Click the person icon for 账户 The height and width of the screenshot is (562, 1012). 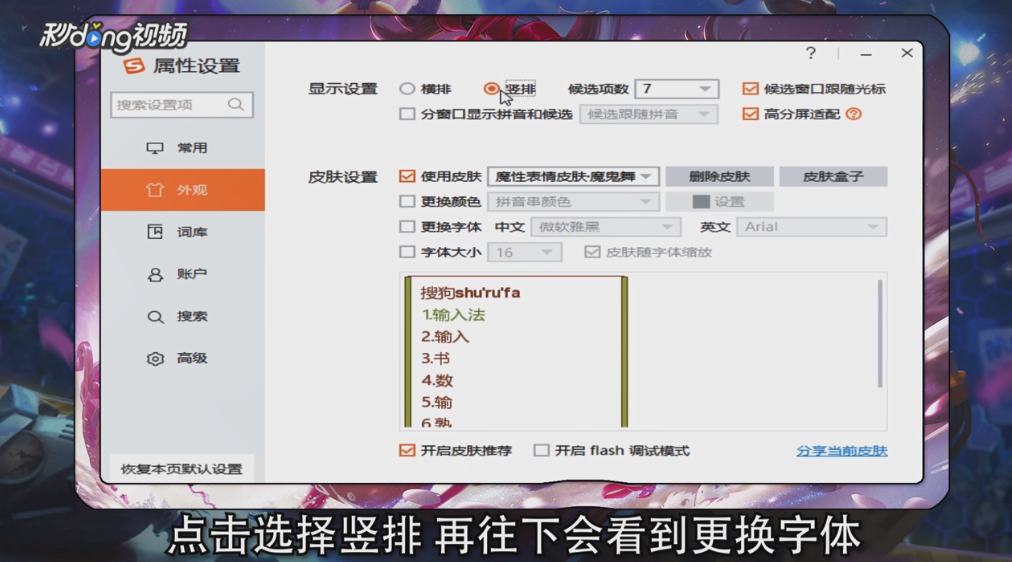tap(155, 274)
